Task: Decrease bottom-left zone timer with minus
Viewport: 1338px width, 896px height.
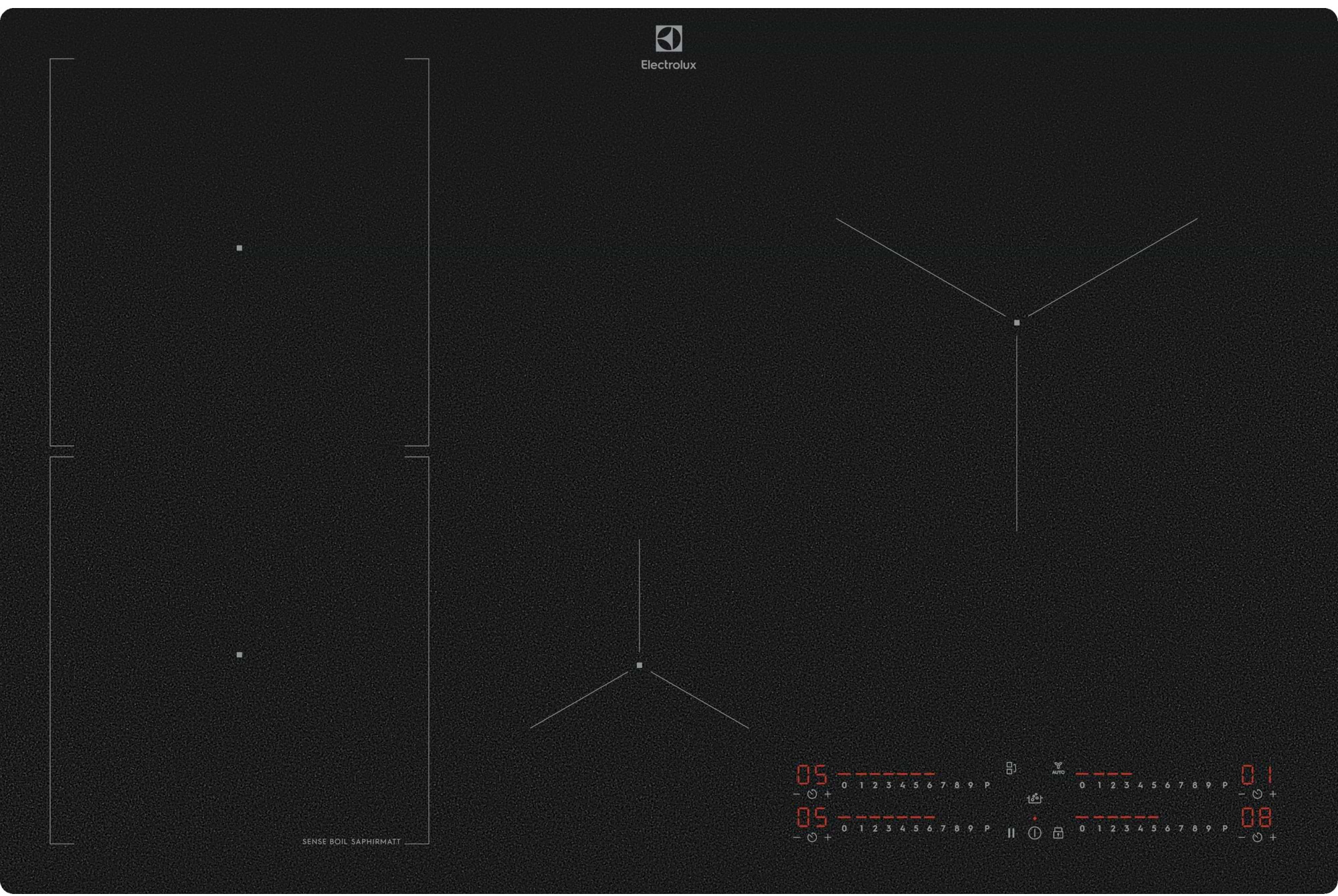Action: (x=796, y=837)
